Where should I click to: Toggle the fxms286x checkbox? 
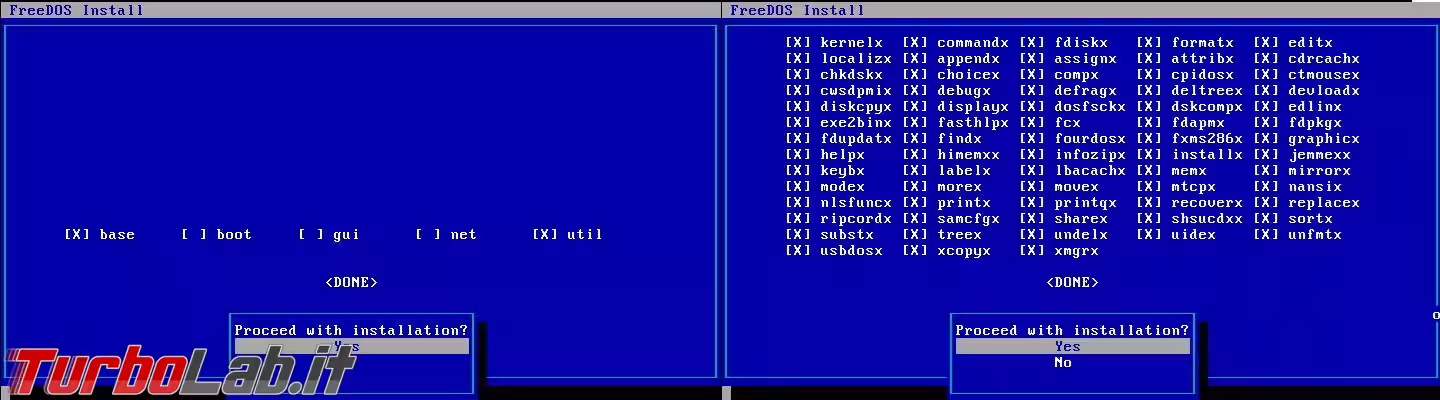[x=1149, y=139]
